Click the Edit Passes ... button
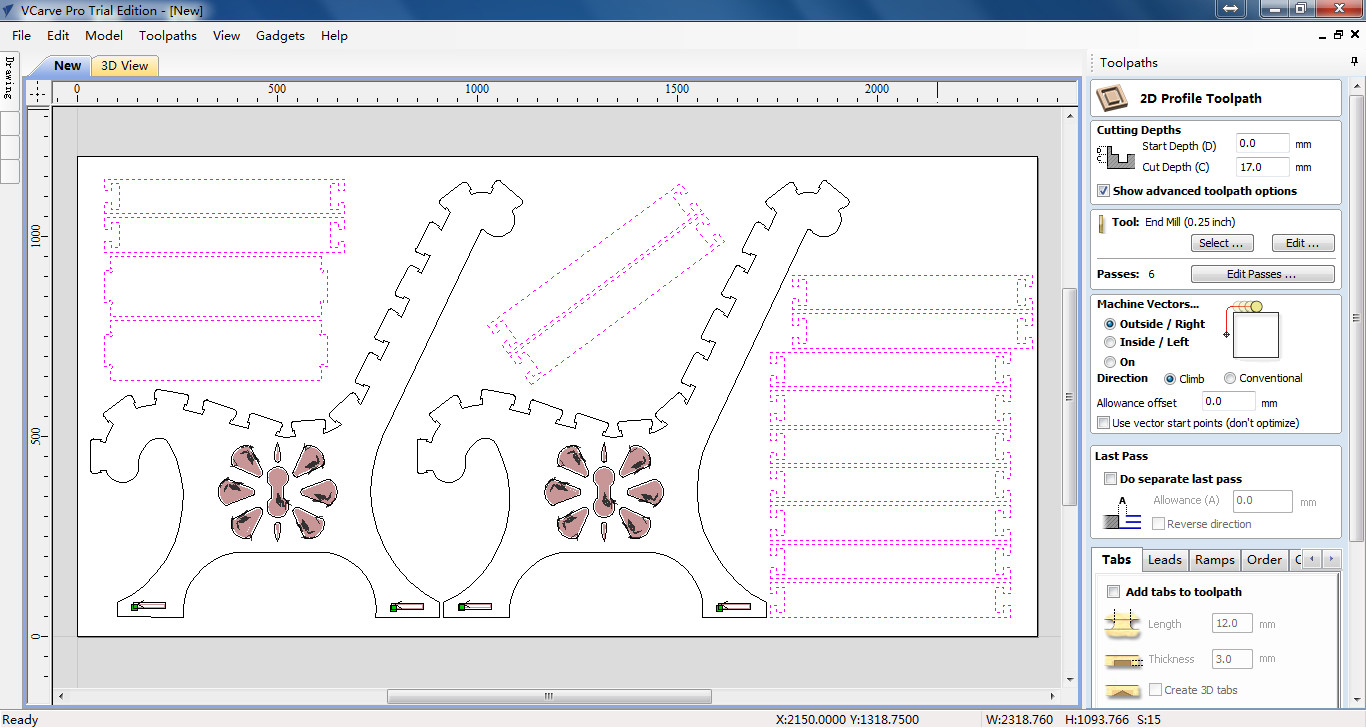Screen dimensions: 1366x728 1262,274
